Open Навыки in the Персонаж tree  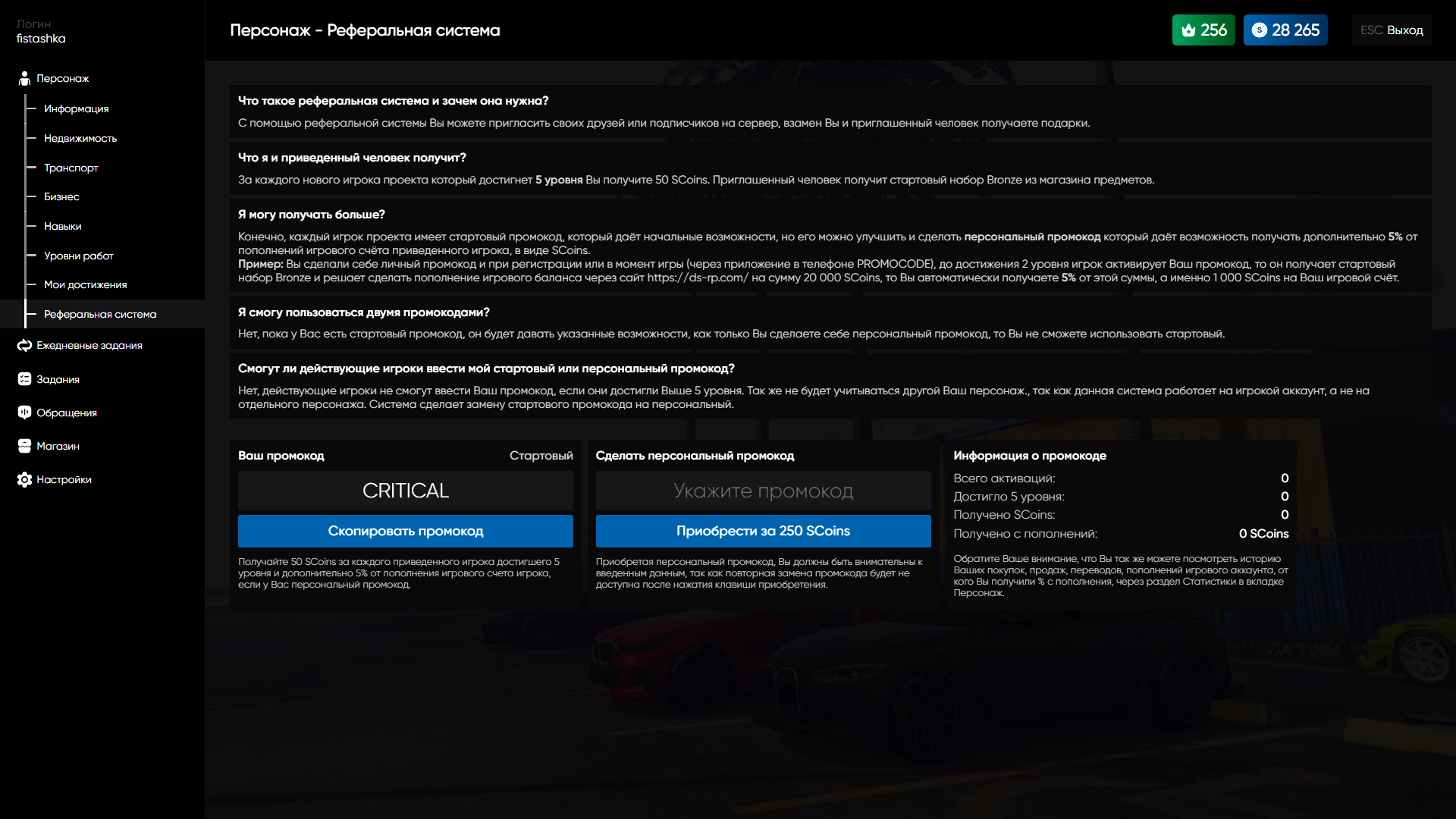(62, 226)
